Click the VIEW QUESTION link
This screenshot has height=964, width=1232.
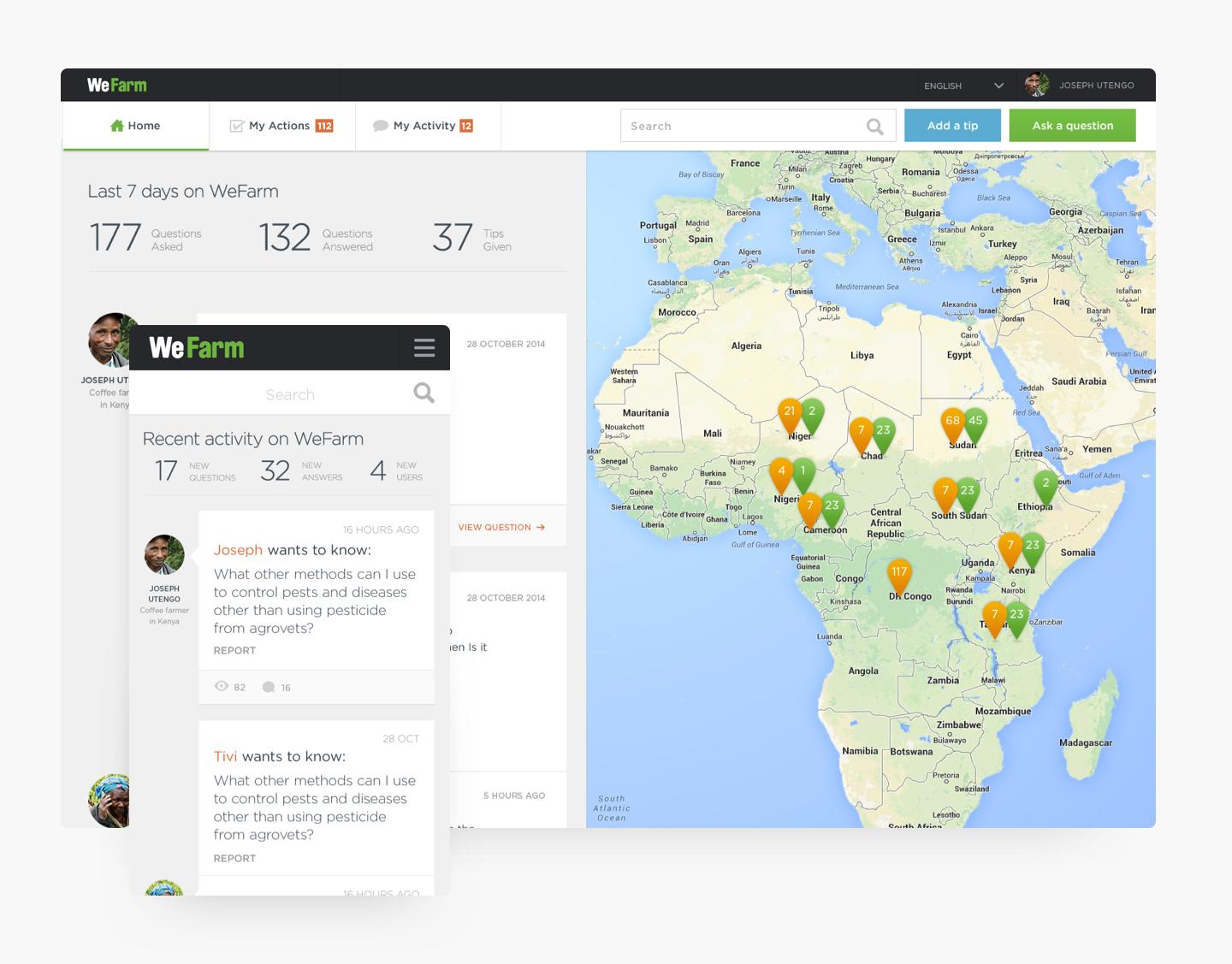coord(501,527)
